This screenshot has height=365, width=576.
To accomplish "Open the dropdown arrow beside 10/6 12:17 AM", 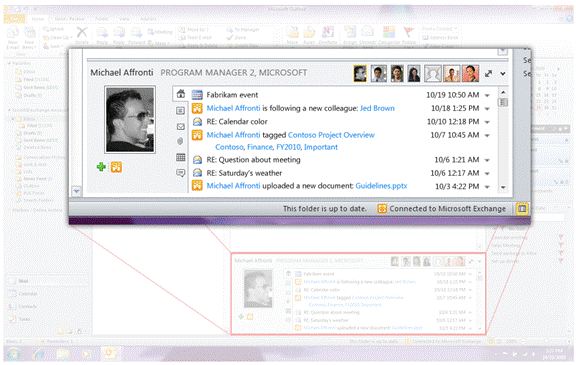I will [x=487, y=173].
